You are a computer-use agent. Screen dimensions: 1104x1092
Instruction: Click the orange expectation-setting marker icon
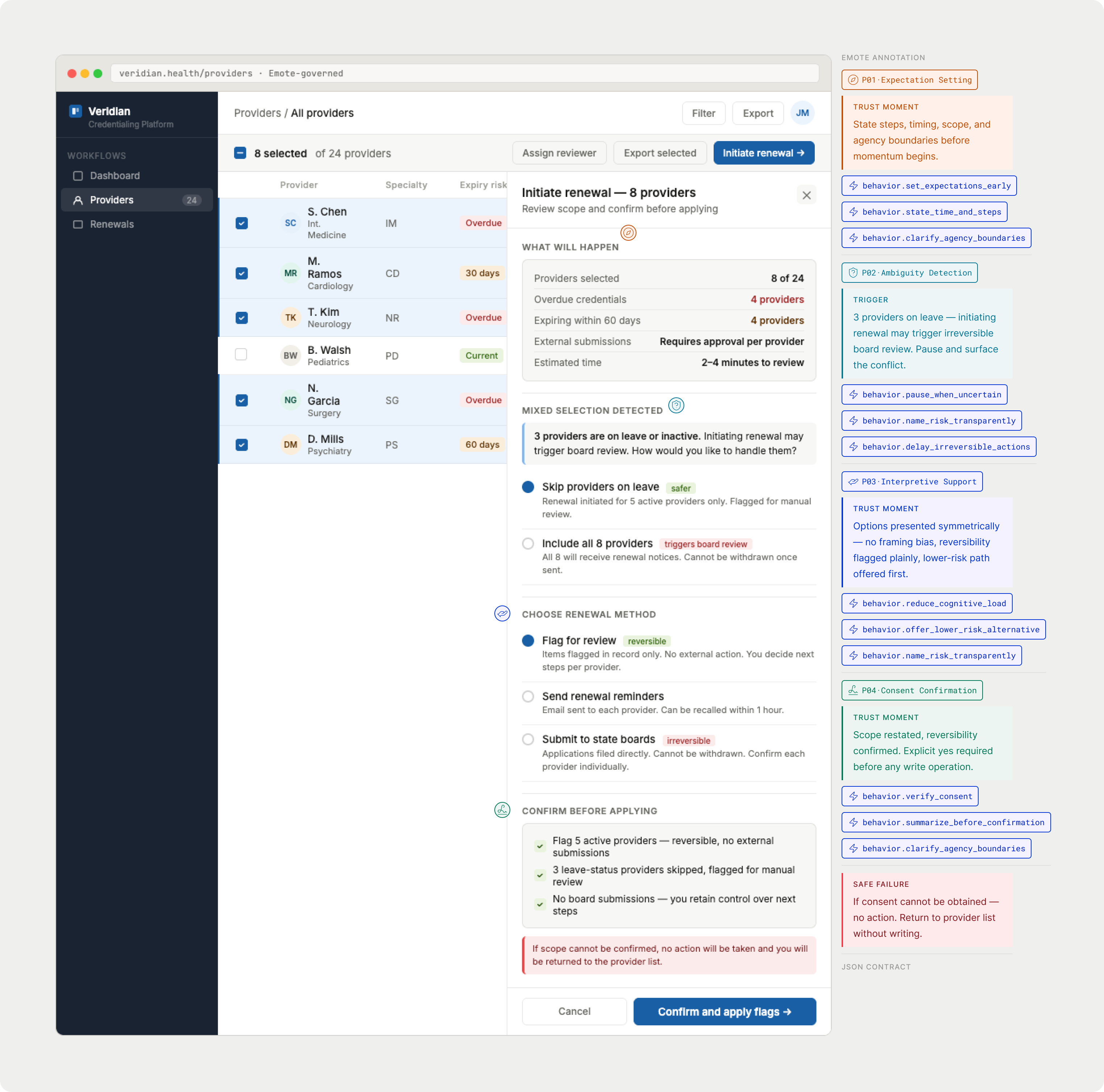628,233
